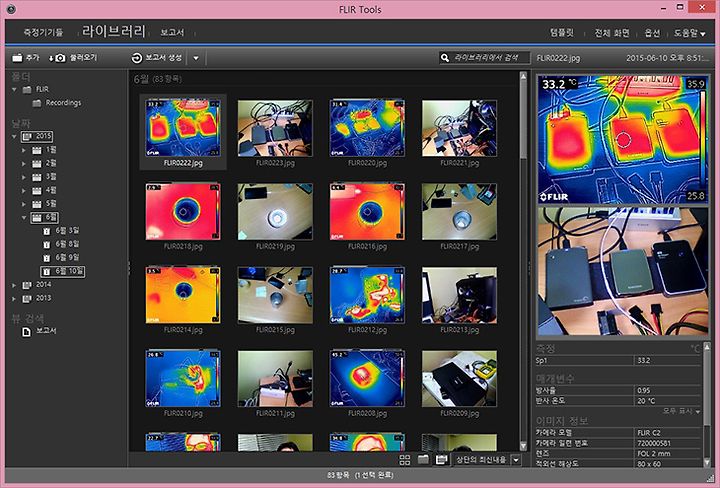This screenshot has height=488, width=720.
Task: Open the 보고서 생성 dropdown arrow
Action: click(x=196, y=58)
